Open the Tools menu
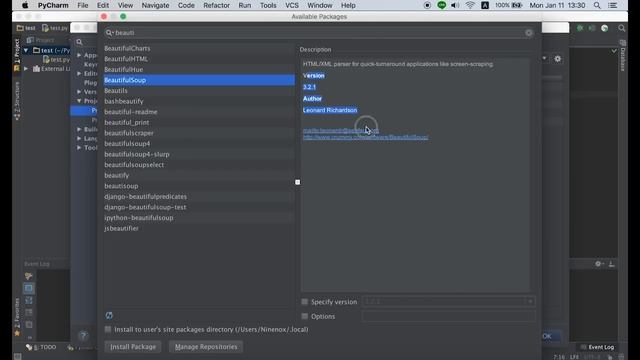The width and height of the screenshot is (640, 360). pyautogui.click(x=268, y=5)
